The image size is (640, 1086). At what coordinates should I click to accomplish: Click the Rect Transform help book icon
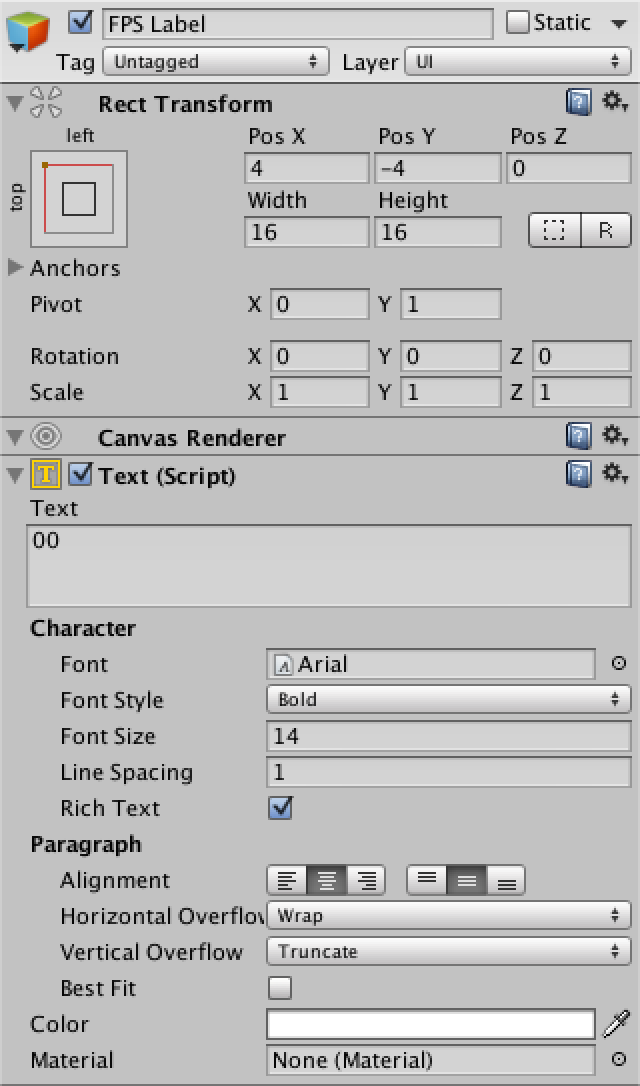point(578,102)
